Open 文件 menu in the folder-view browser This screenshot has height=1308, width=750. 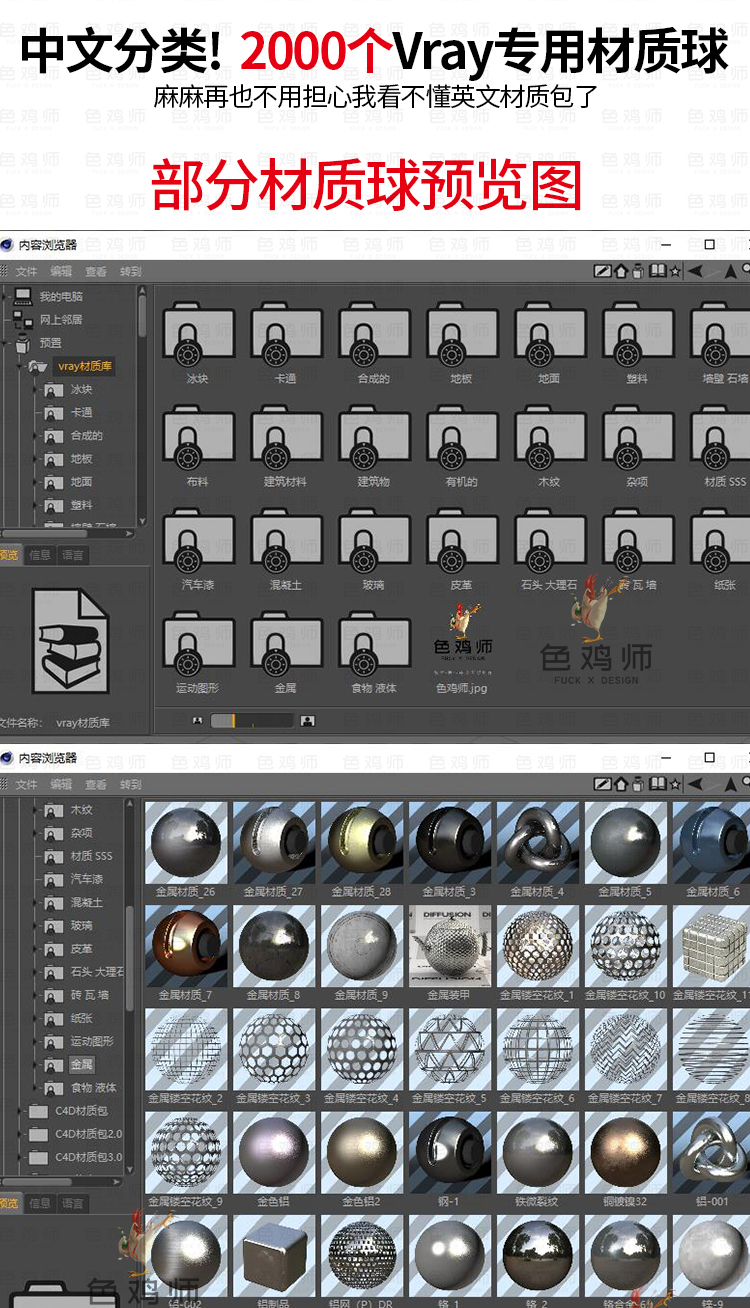point(26,271)
